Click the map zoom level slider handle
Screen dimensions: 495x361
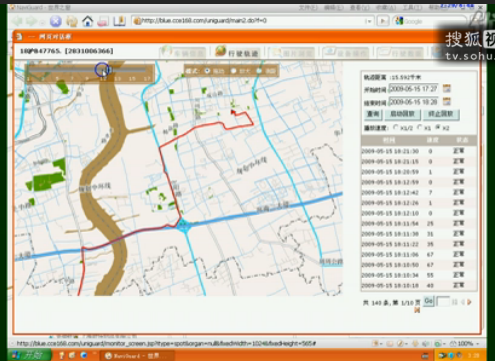click(102, 70)
